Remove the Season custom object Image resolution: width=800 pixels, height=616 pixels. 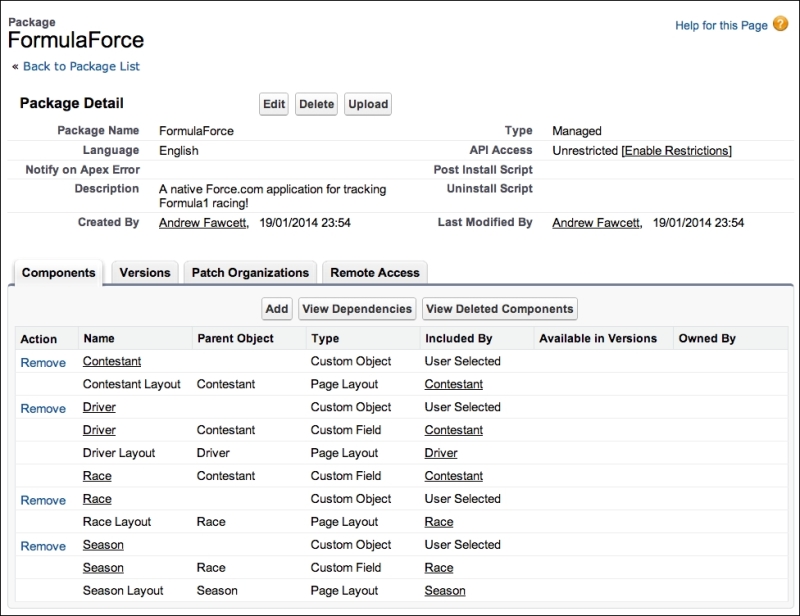click(43, 546)
